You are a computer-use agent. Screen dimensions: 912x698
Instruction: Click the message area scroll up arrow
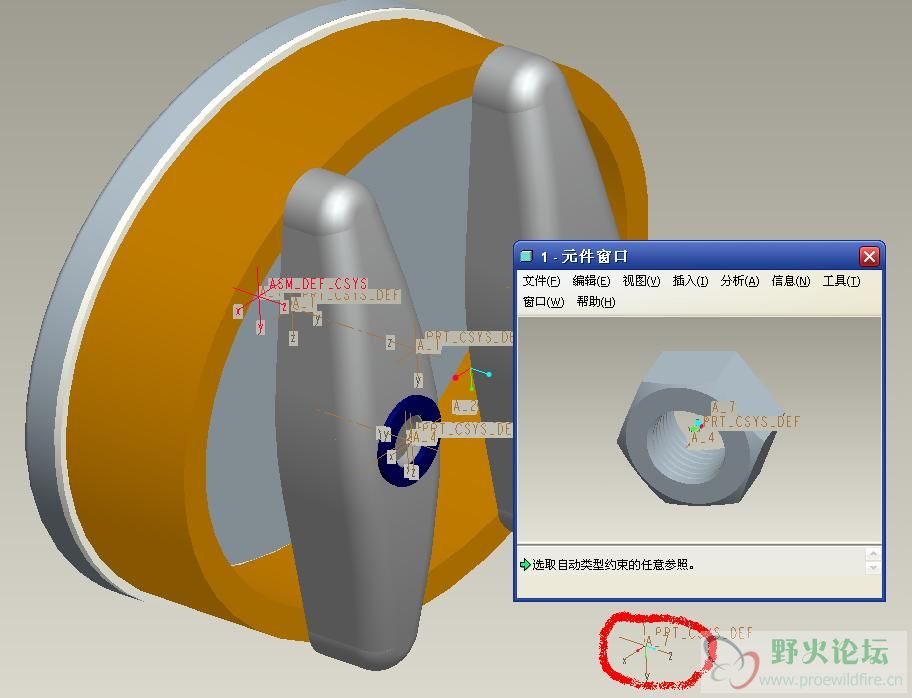pyautogui.click(x=872, y=554)
